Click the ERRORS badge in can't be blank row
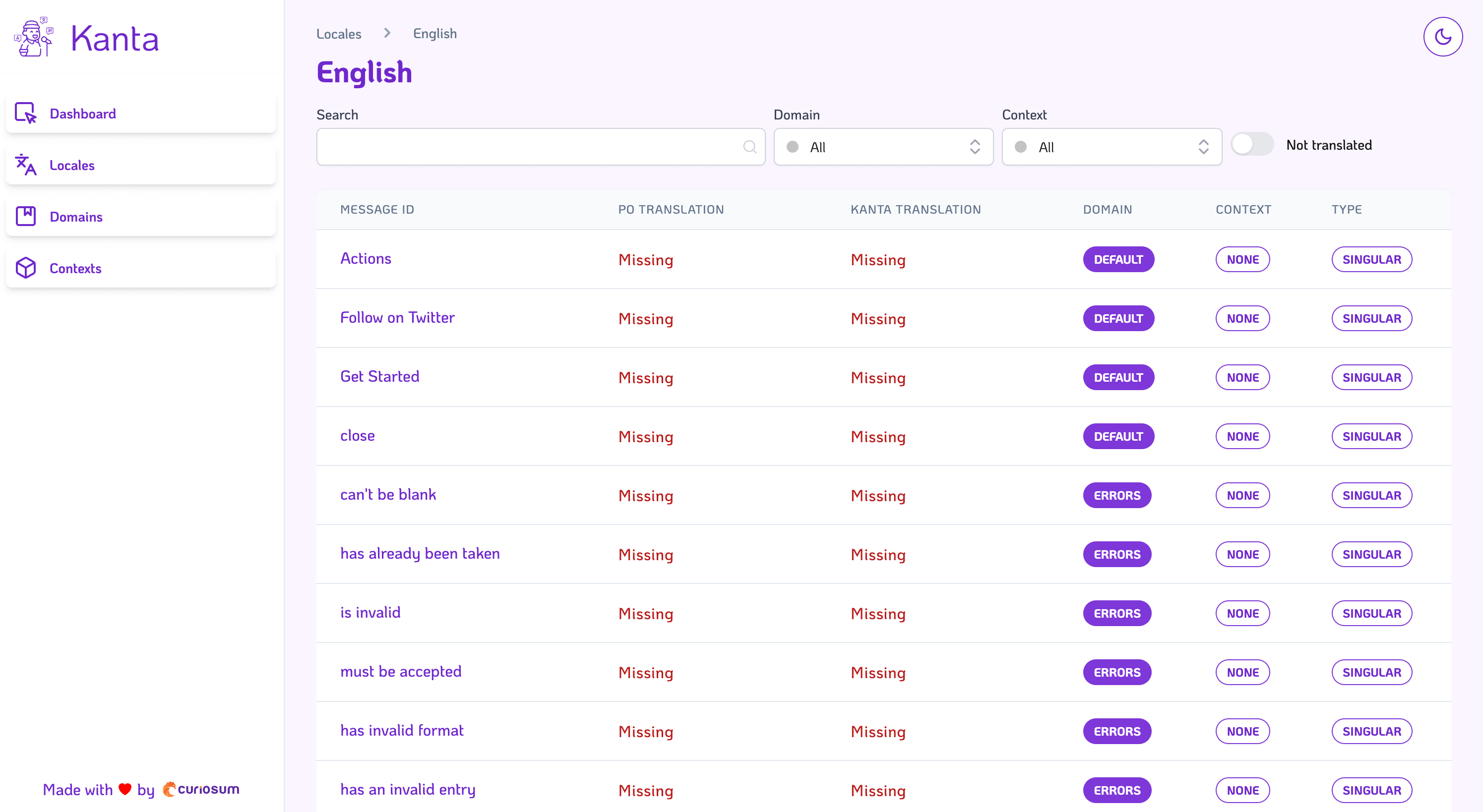This screenshot has width=1483, height=812. (1117, 496)
